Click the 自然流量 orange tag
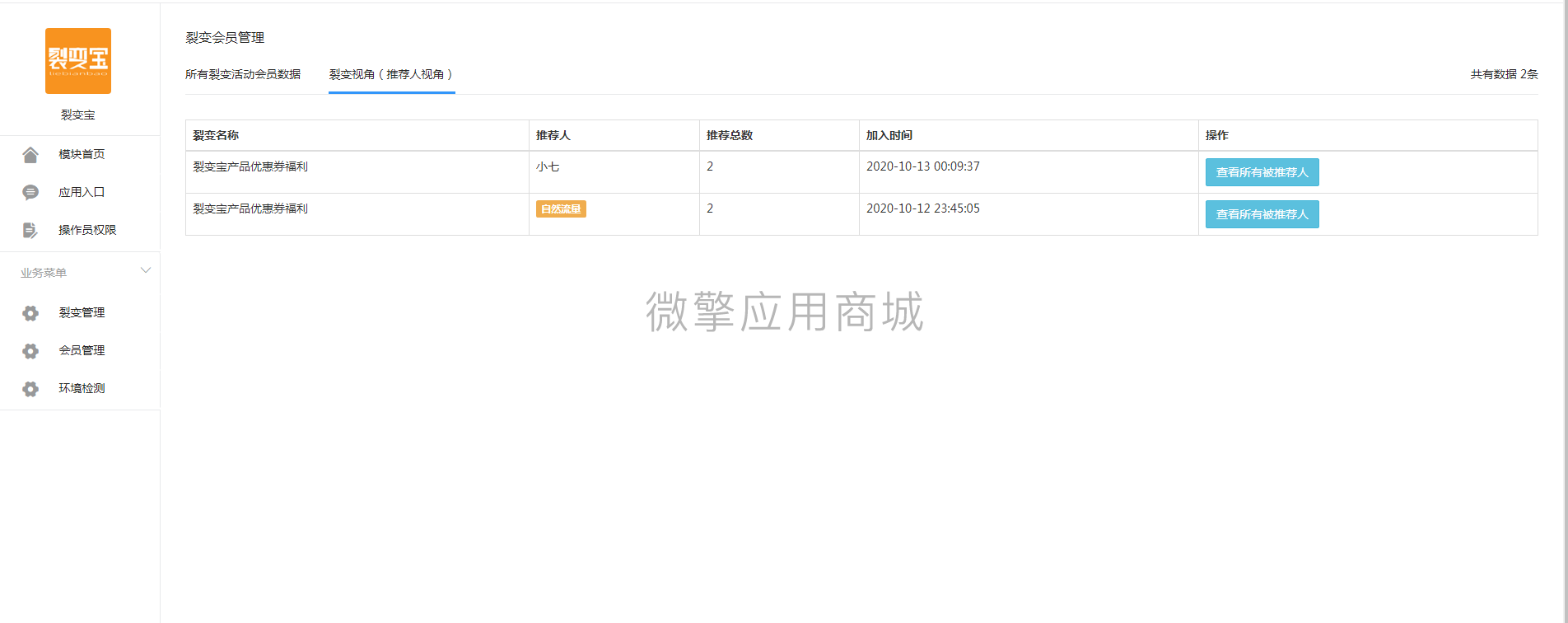This screenshot has width=1568, height=623. click(561, 208)
